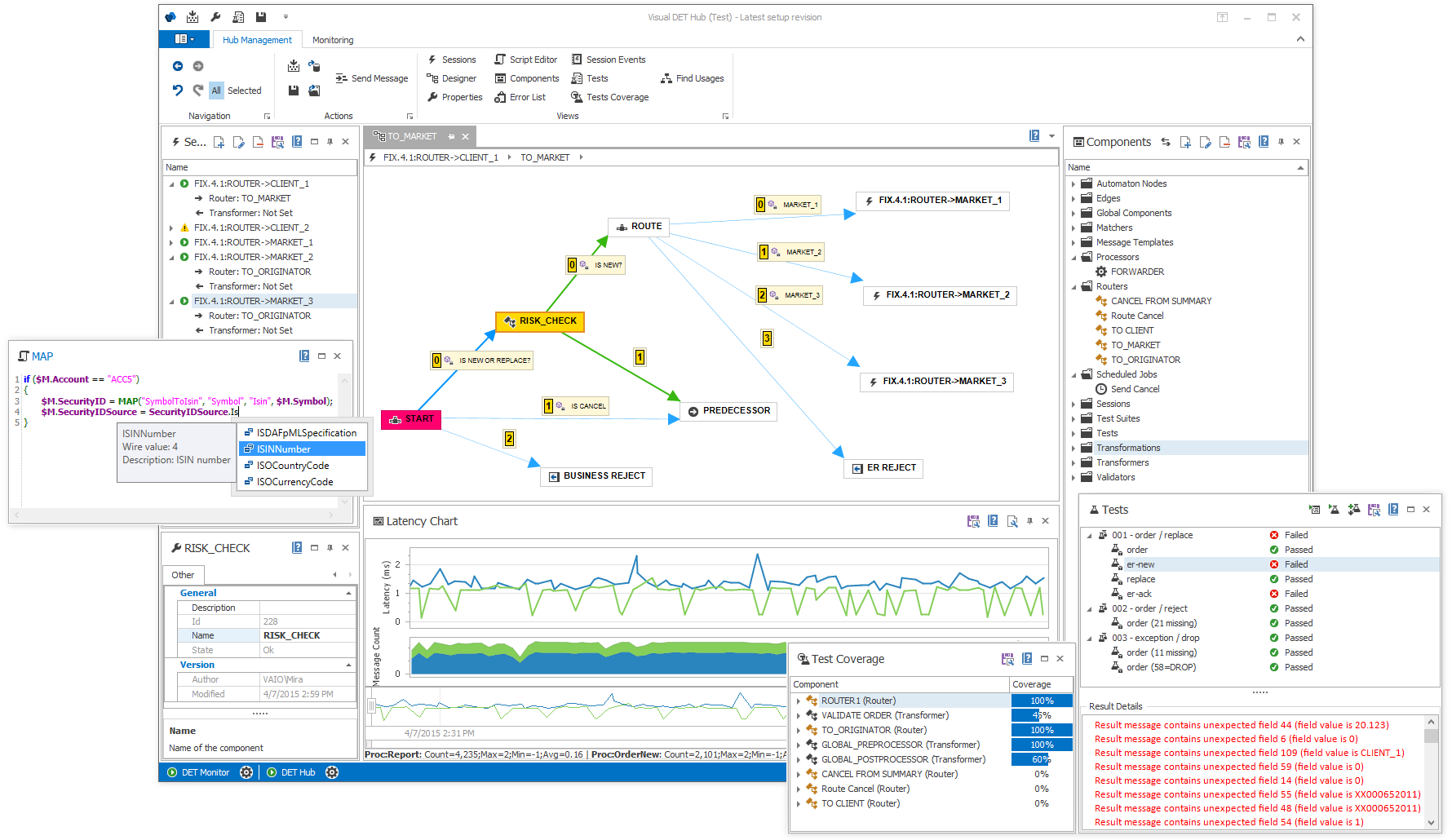Expand FIX.4.1:ROUTER->CLIENT_2 session node

tap(171, 228)
